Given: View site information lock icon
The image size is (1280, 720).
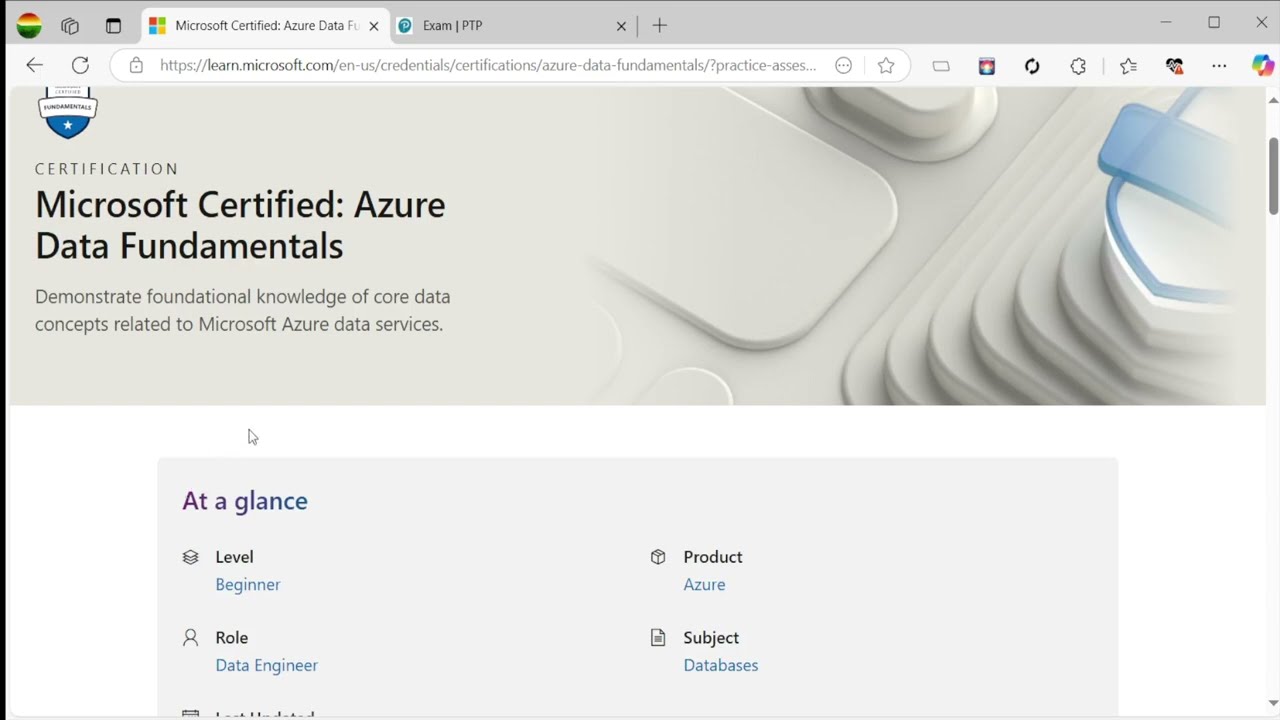Looking at the screenshot, I should tap(136, 65).
